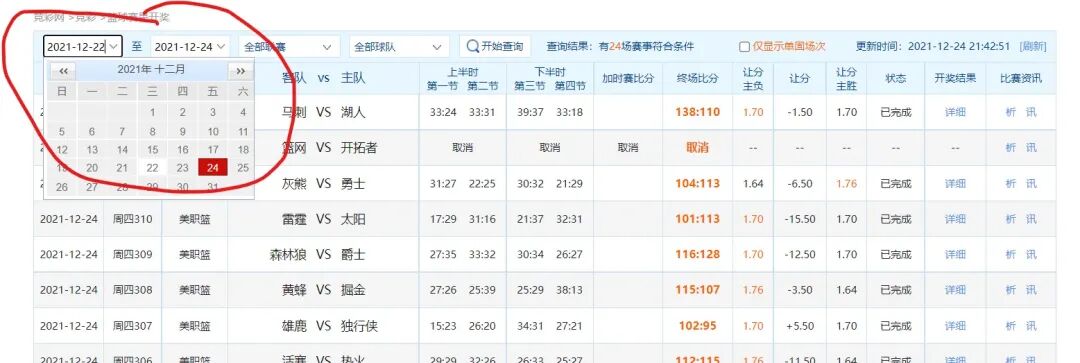
Task: Click orange 取消 final score for 篮网
Action: pyautogui.click(x=697, y=147)
